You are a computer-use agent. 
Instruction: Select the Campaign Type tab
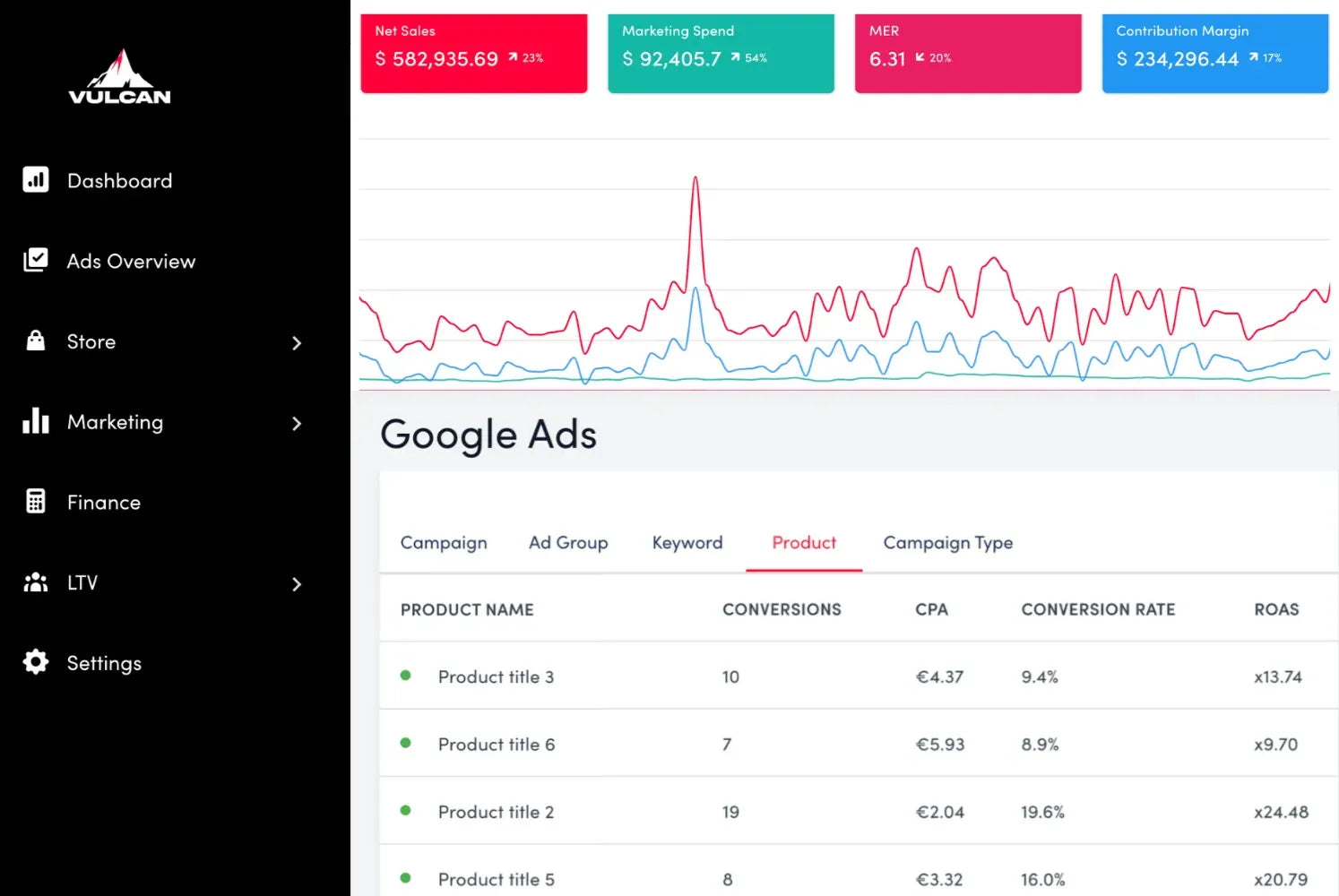point(947,543)
